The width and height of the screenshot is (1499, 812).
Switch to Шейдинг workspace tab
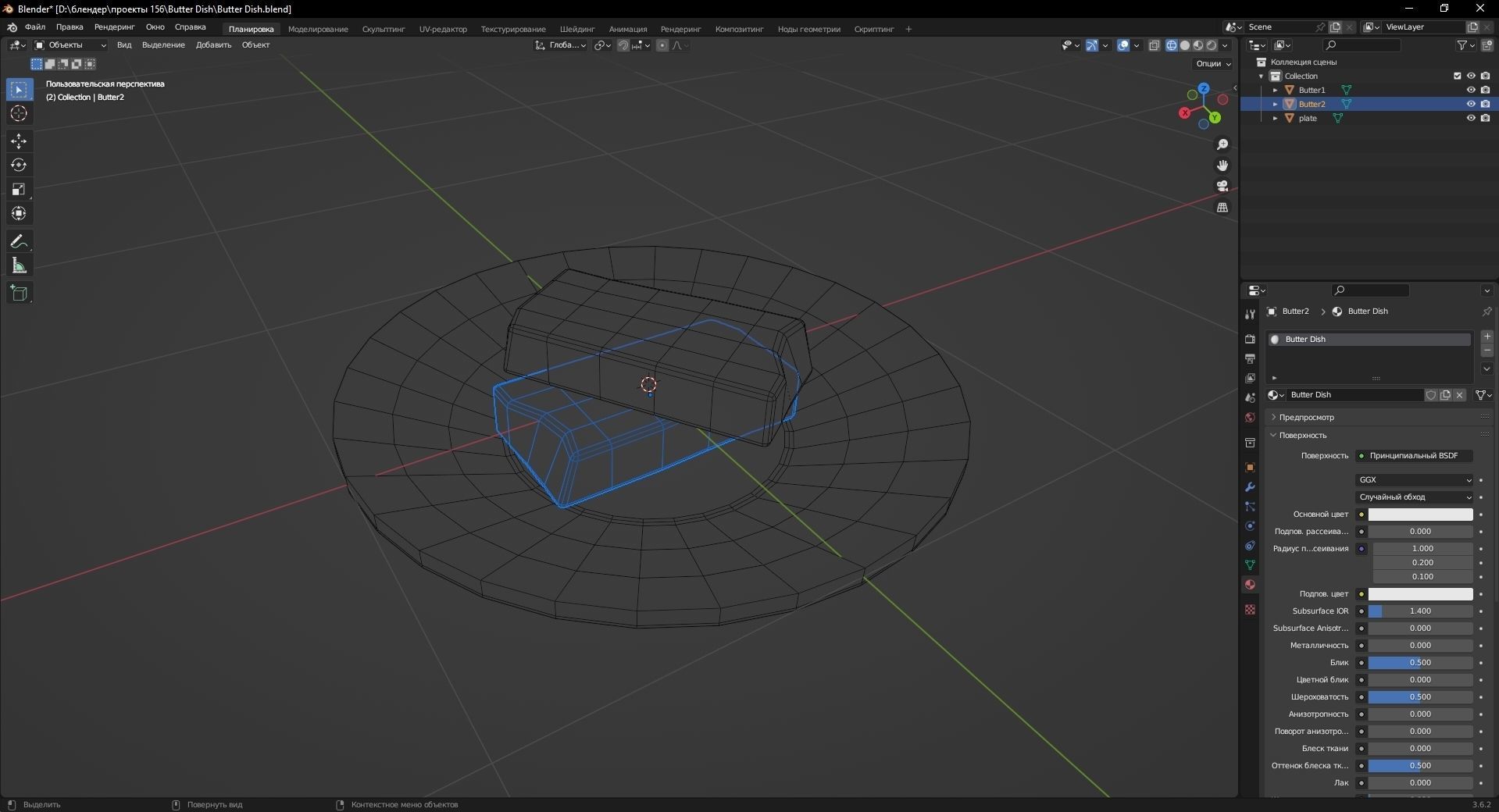(577, 29)
